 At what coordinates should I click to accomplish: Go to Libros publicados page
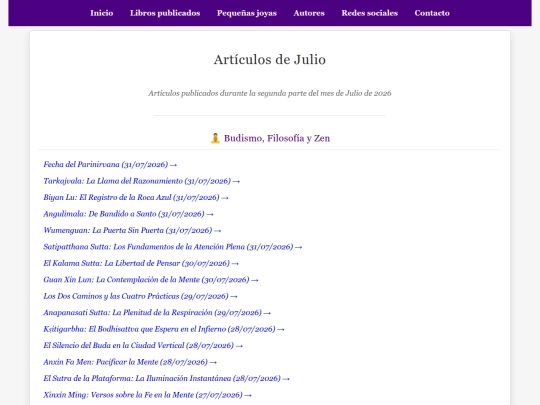coord(165,13)
